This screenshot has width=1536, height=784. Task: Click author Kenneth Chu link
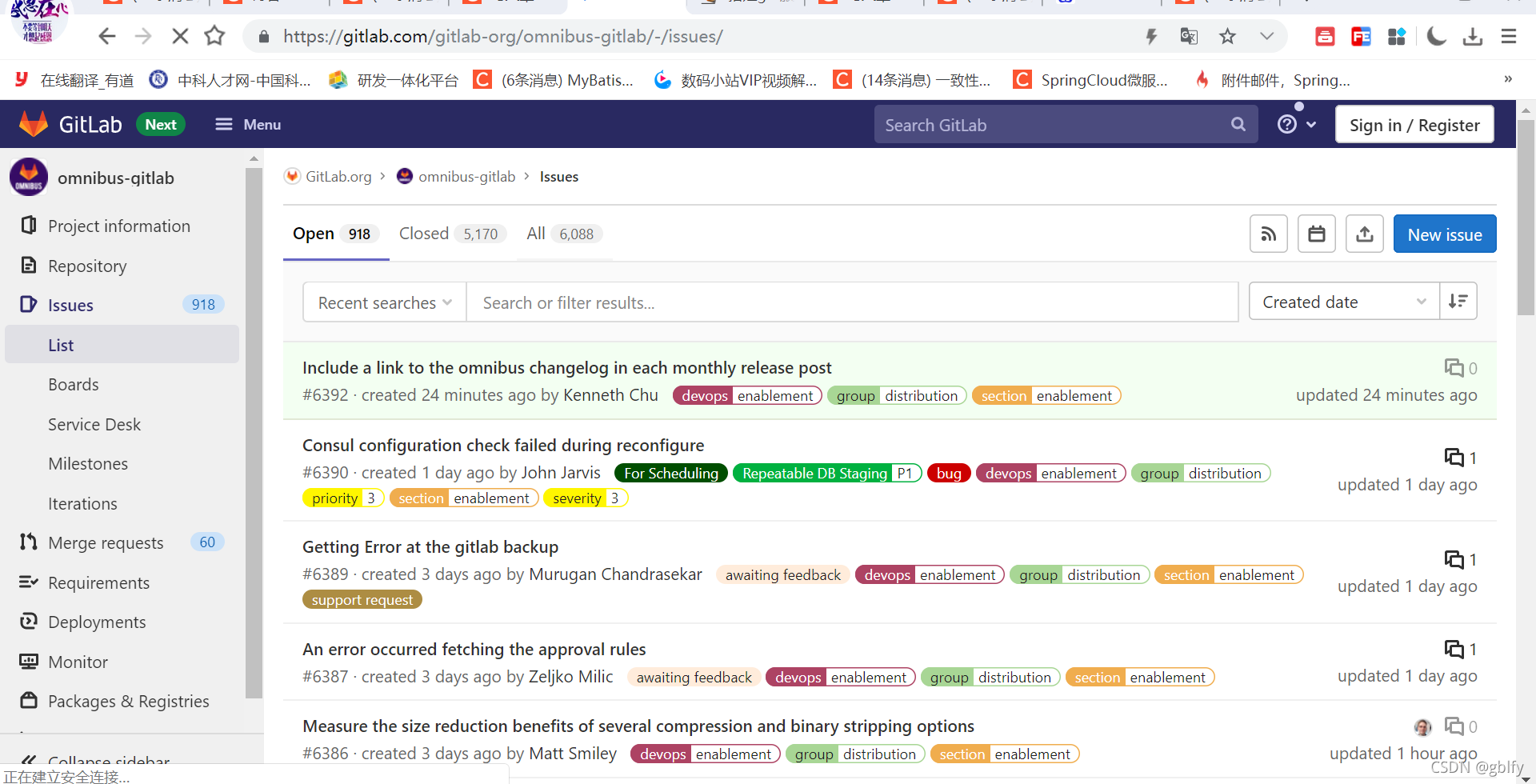610,394
